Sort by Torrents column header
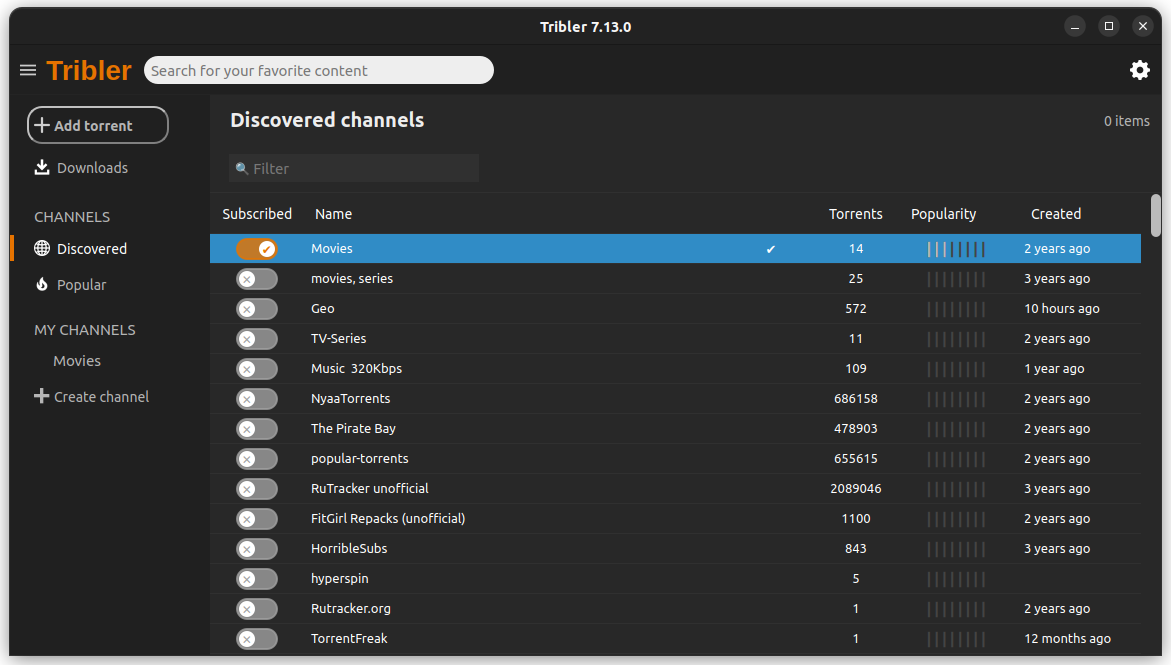This screenshot has height=665, width=1171. tap(855, 214)
